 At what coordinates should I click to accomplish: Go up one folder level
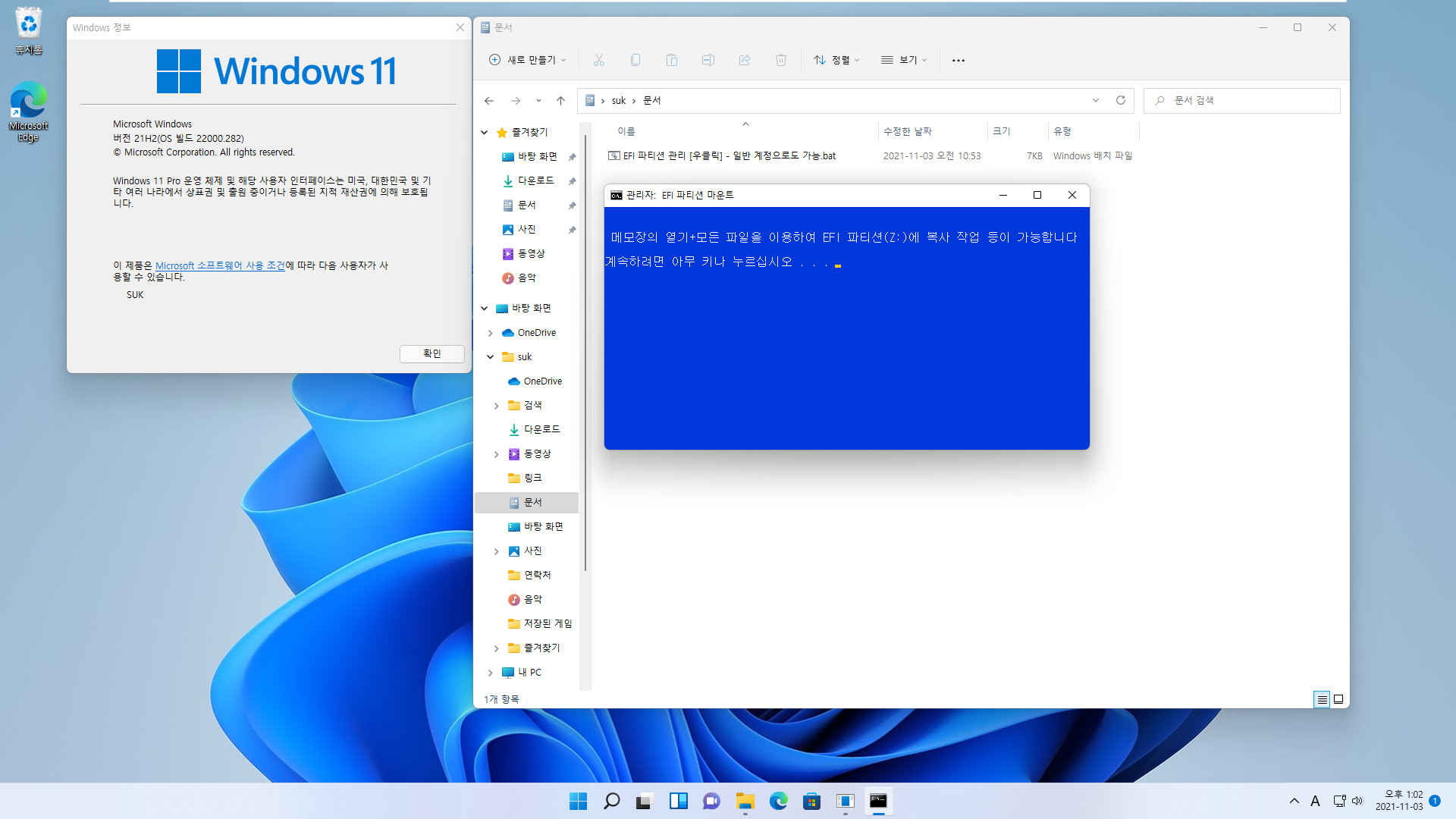click(560, 100)
